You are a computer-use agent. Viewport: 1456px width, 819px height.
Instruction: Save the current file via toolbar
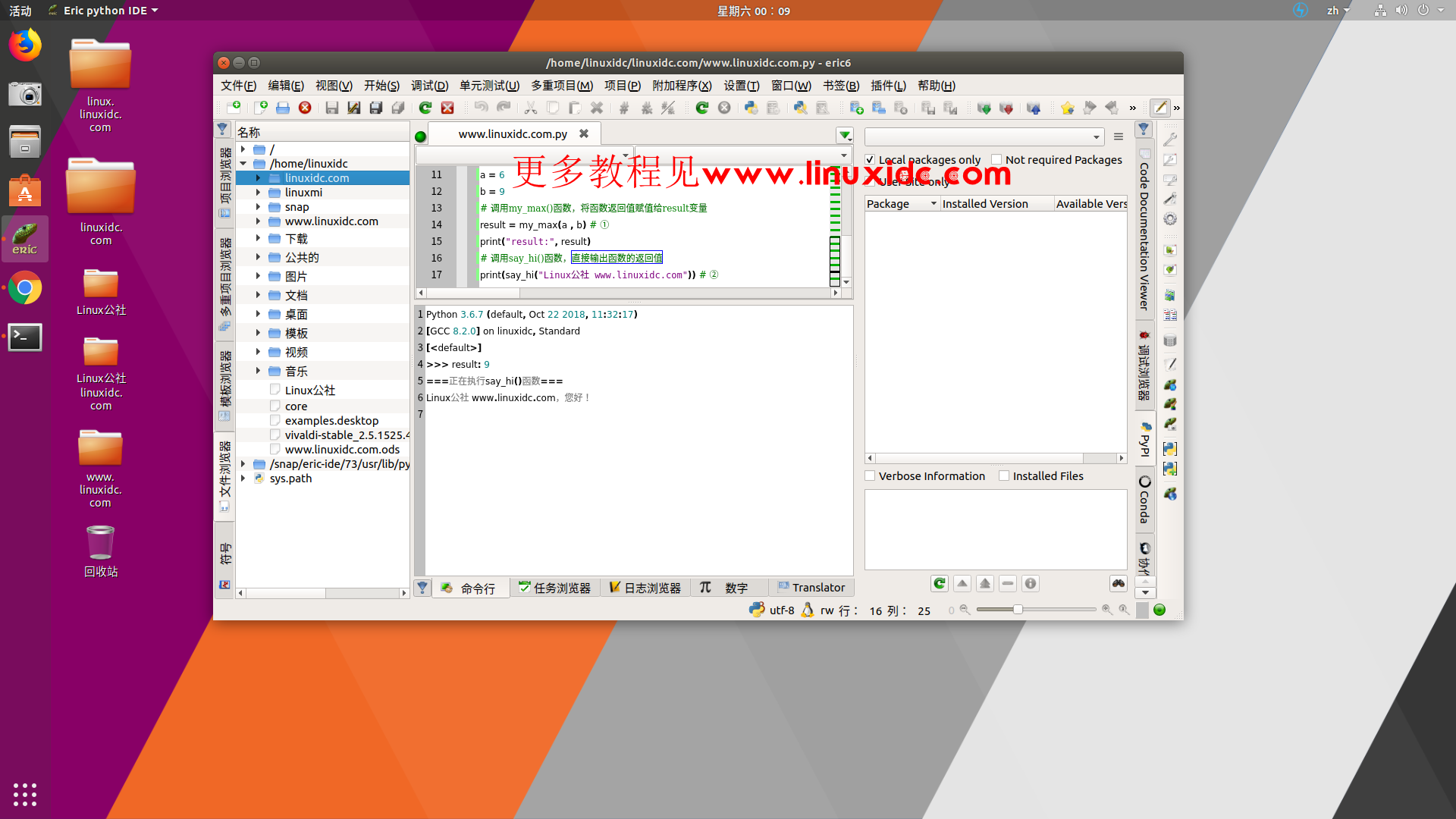(x=331, y=108)
